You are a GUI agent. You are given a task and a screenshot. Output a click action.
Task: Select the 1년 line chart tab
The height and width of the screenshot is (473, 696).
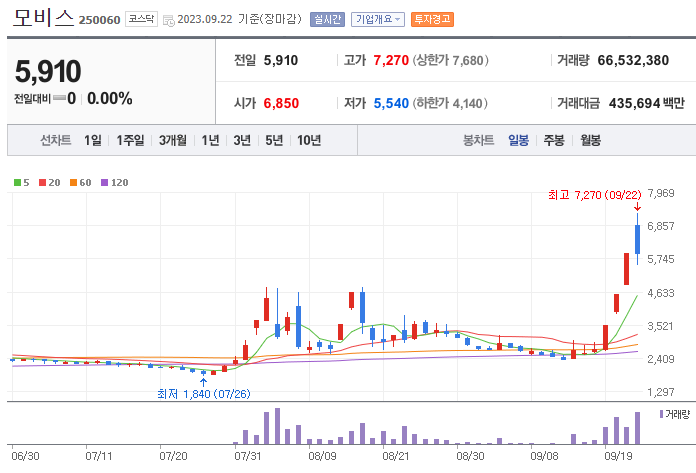point(210,140)
